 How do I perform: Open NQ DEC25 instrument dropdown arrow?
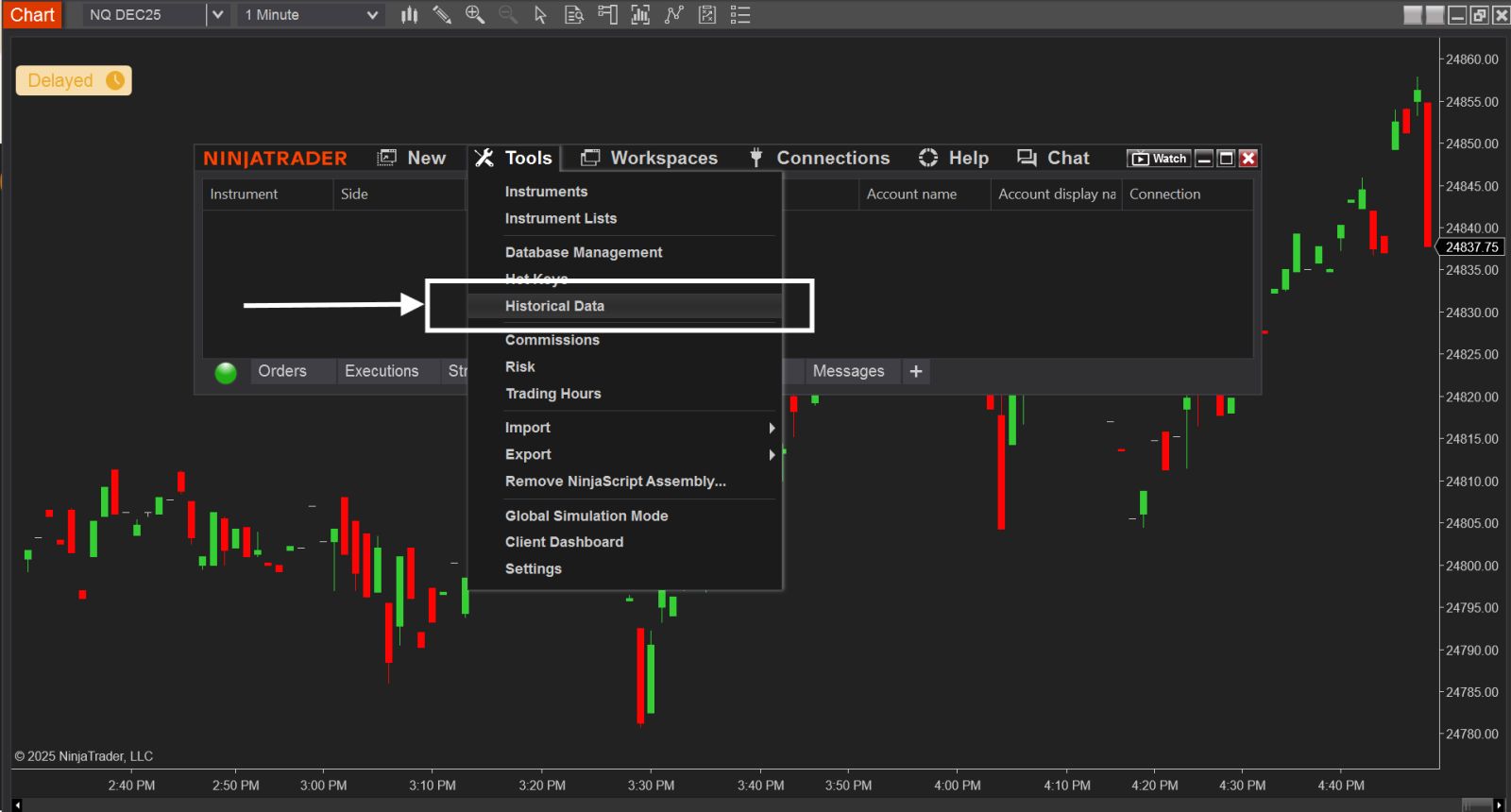tap(218, 15)
